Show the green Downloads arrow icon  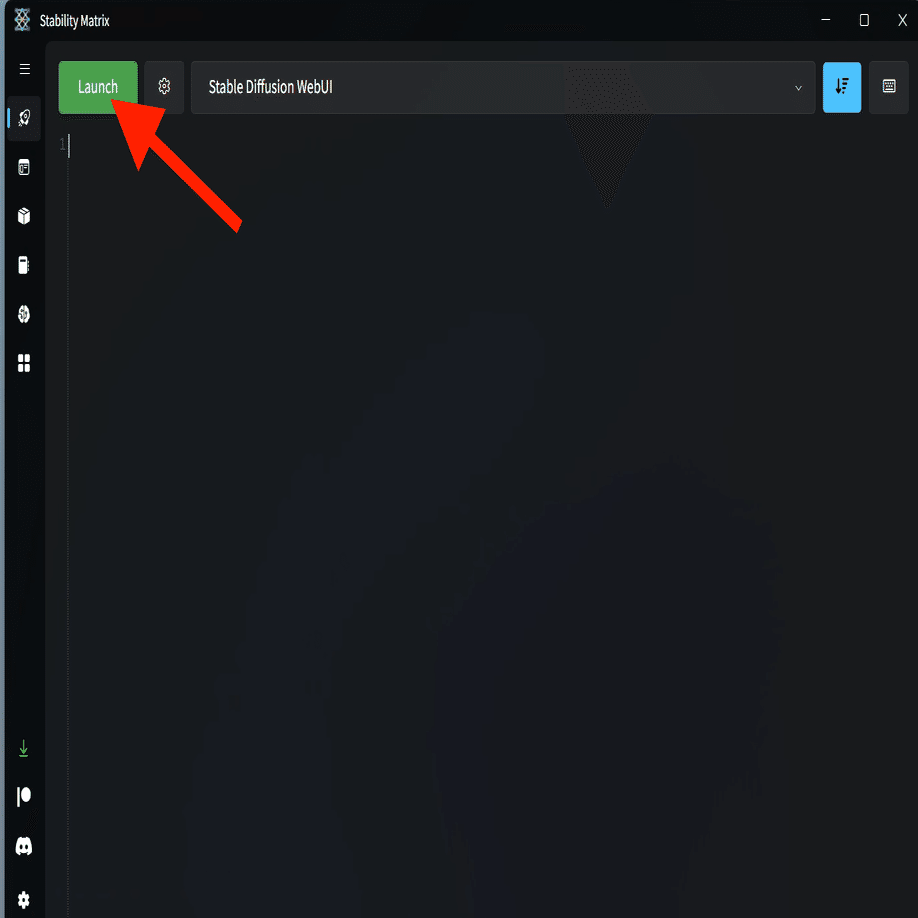pyautogui.click(x=23, y=748)
